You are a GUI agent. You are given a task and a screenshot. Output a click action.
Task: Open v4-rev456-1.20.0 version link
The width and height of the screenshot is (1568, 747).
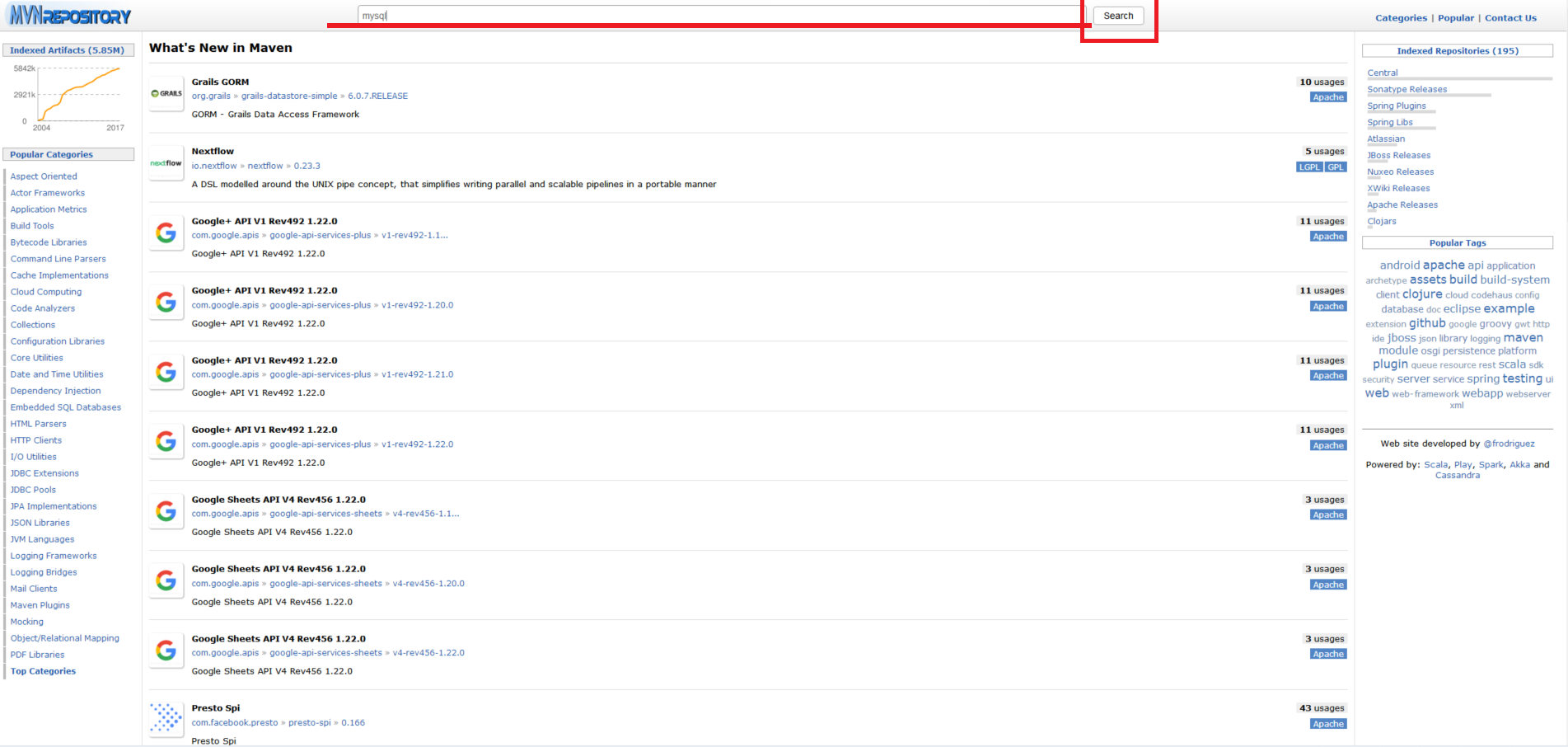pyautogui.click(x=428, y=584)
